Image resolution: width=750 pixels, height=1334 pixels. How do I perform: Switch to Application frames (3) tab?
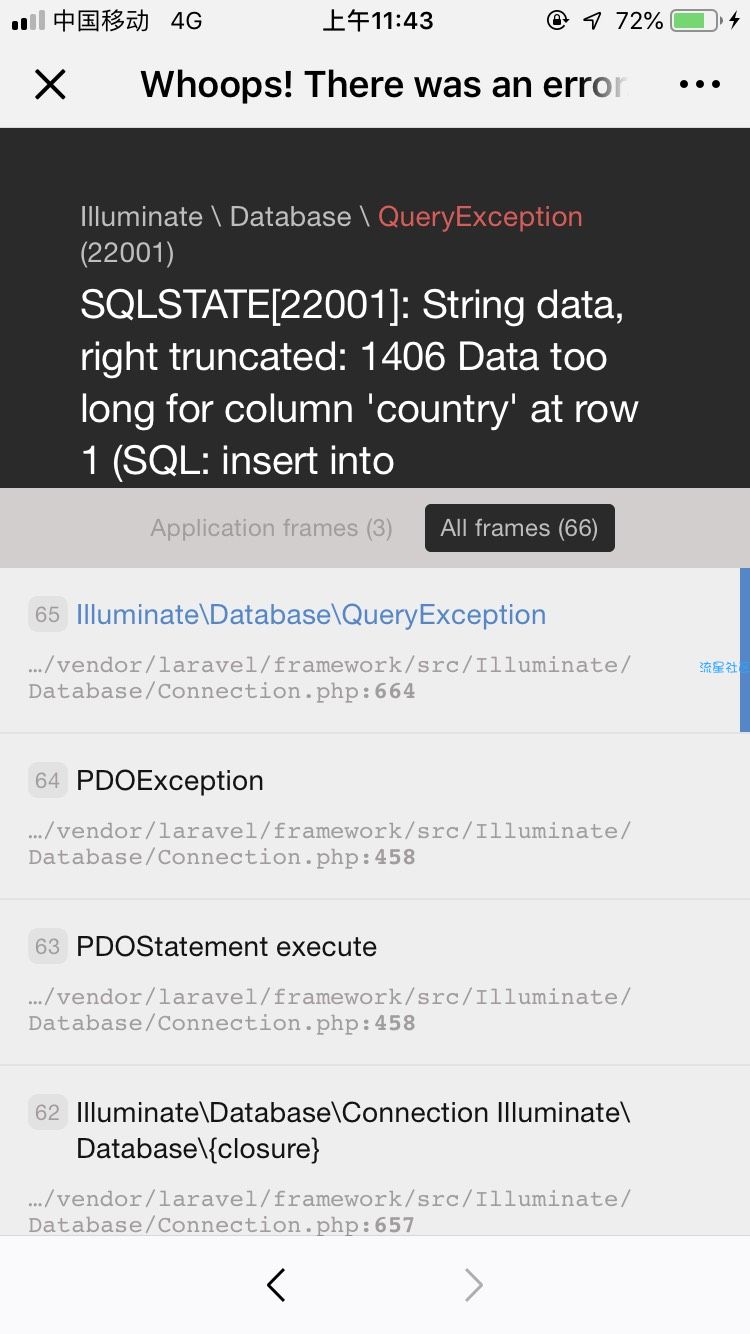pyautogui.click(x=271, y=528)
